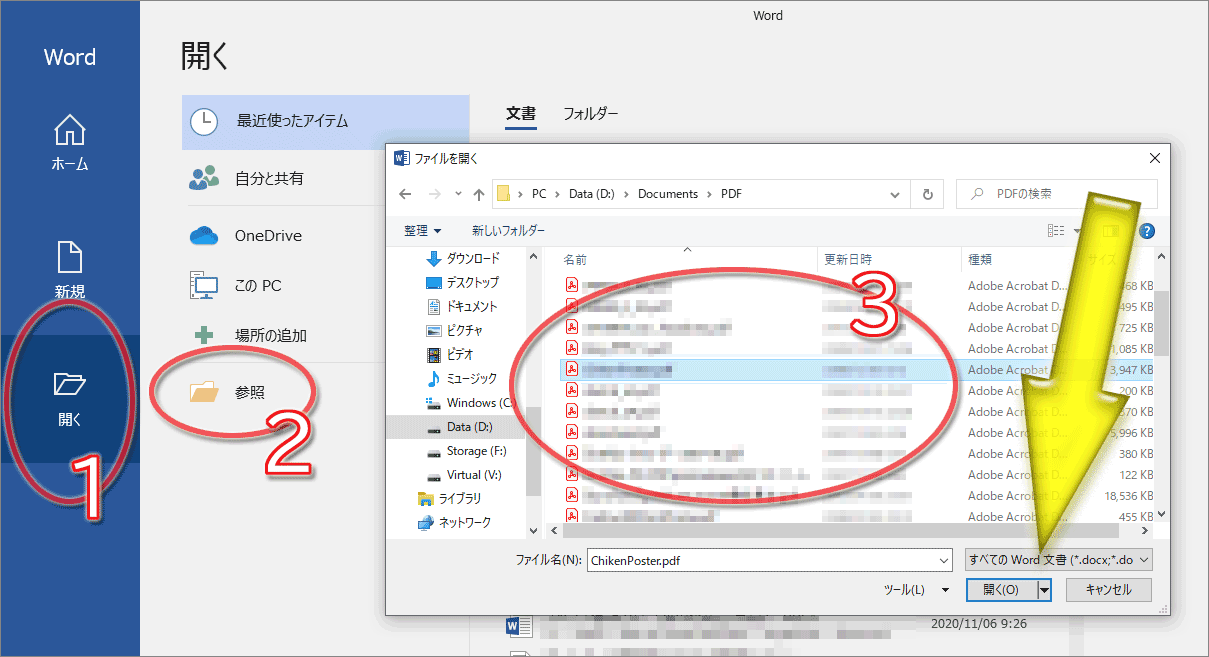Open ダウンロード in the navigation pane
Viewport: 1209px width, 657px height.
point(462,258)
